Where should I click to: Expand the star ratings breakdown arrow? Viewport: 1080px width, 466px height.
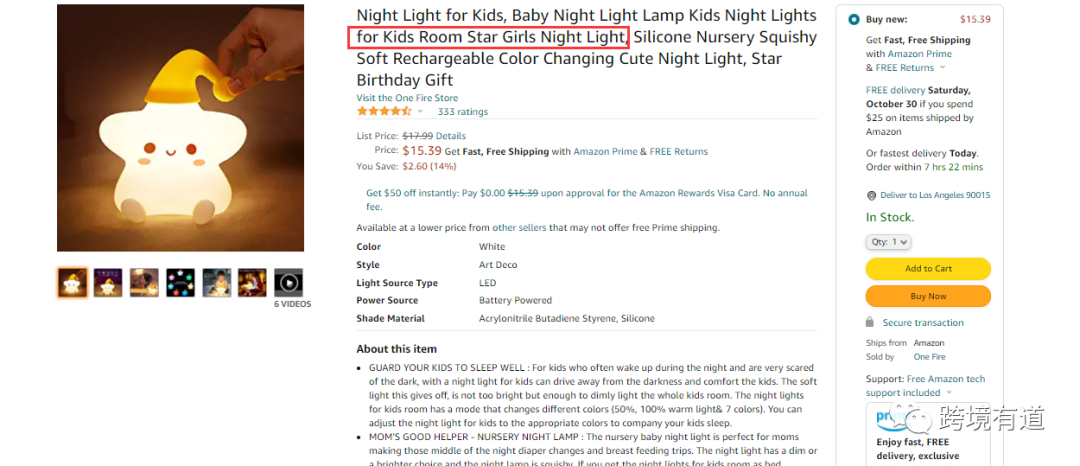point(420,112)
